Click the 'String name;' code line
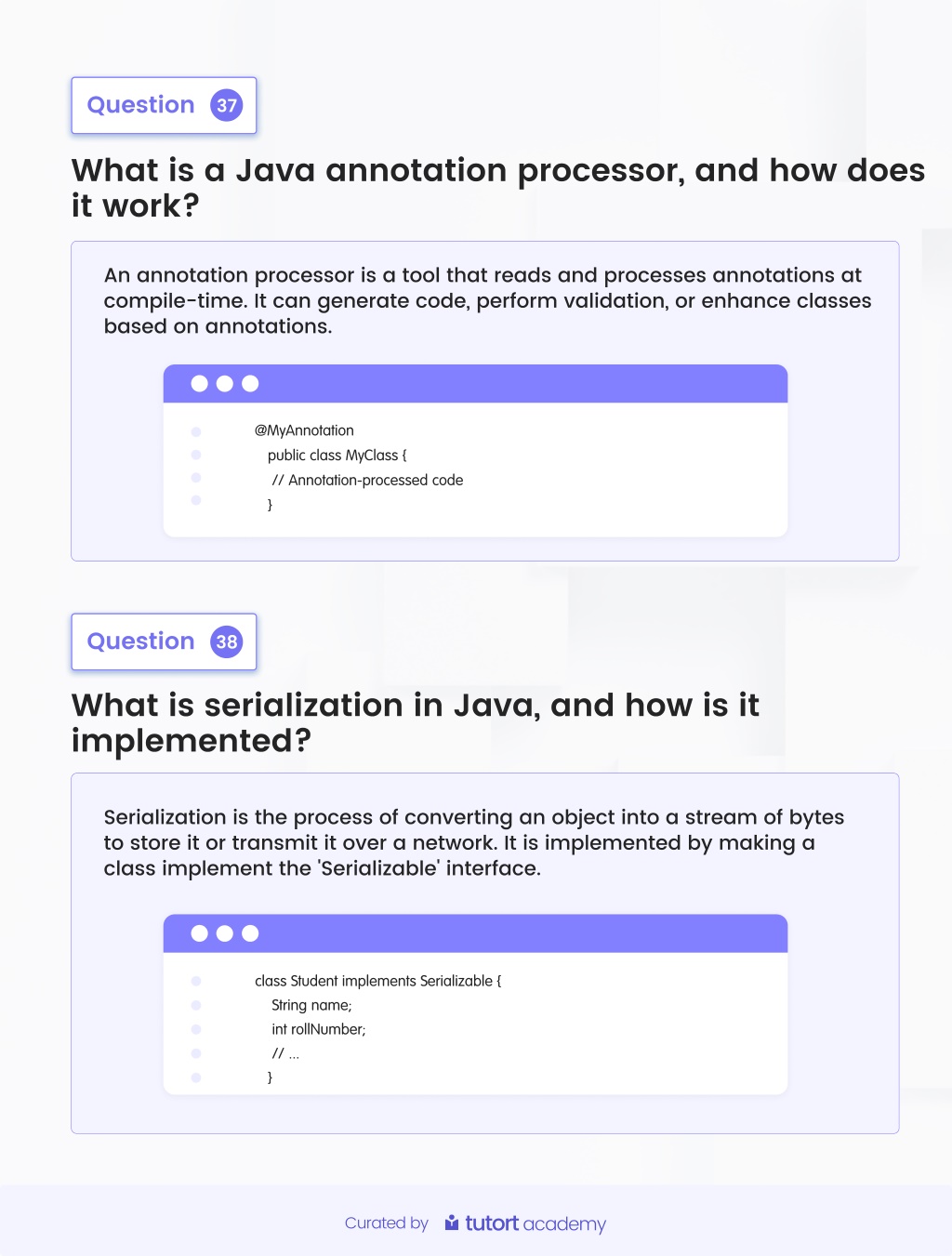This screenshot has width=952, height=1256. [x=311, y=1005]
